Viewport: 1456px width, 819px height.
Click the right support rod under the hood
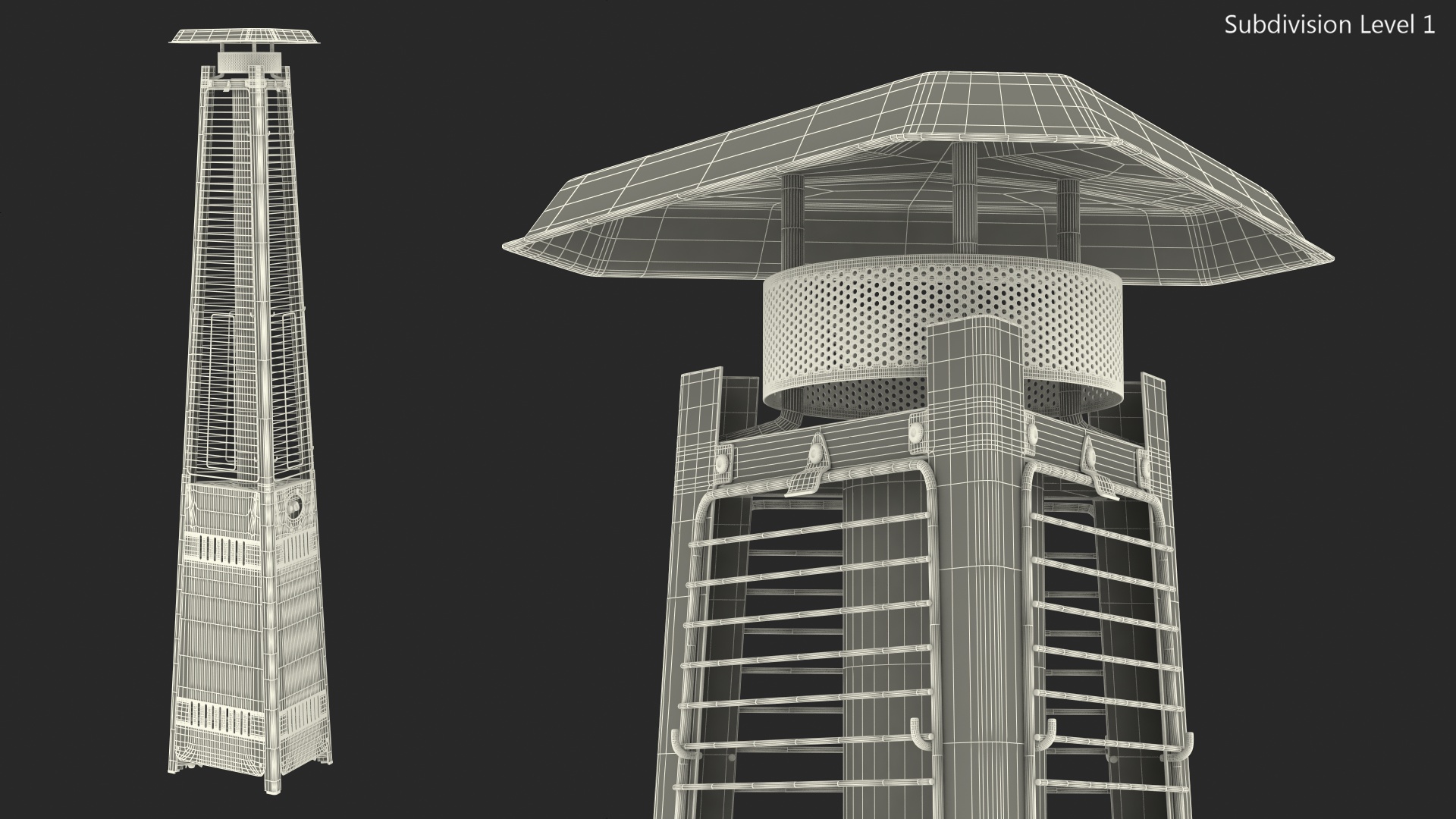click(1067, 220)
